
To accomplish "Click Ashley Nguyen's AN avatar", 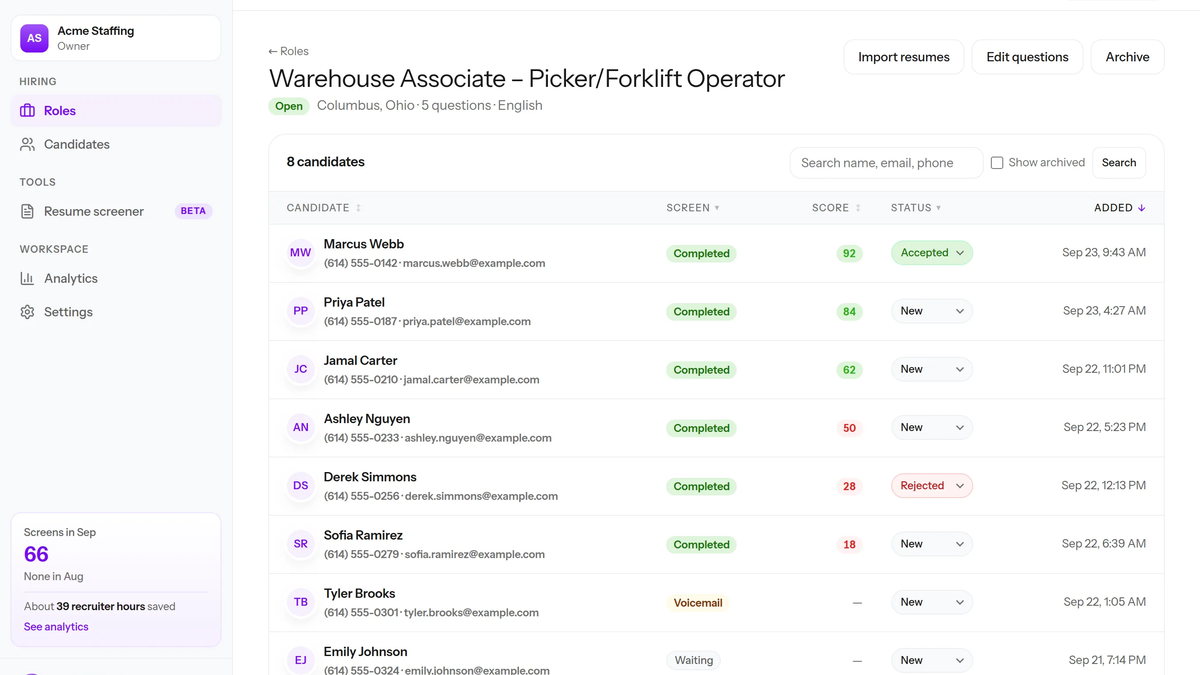I will click(300, 427).
